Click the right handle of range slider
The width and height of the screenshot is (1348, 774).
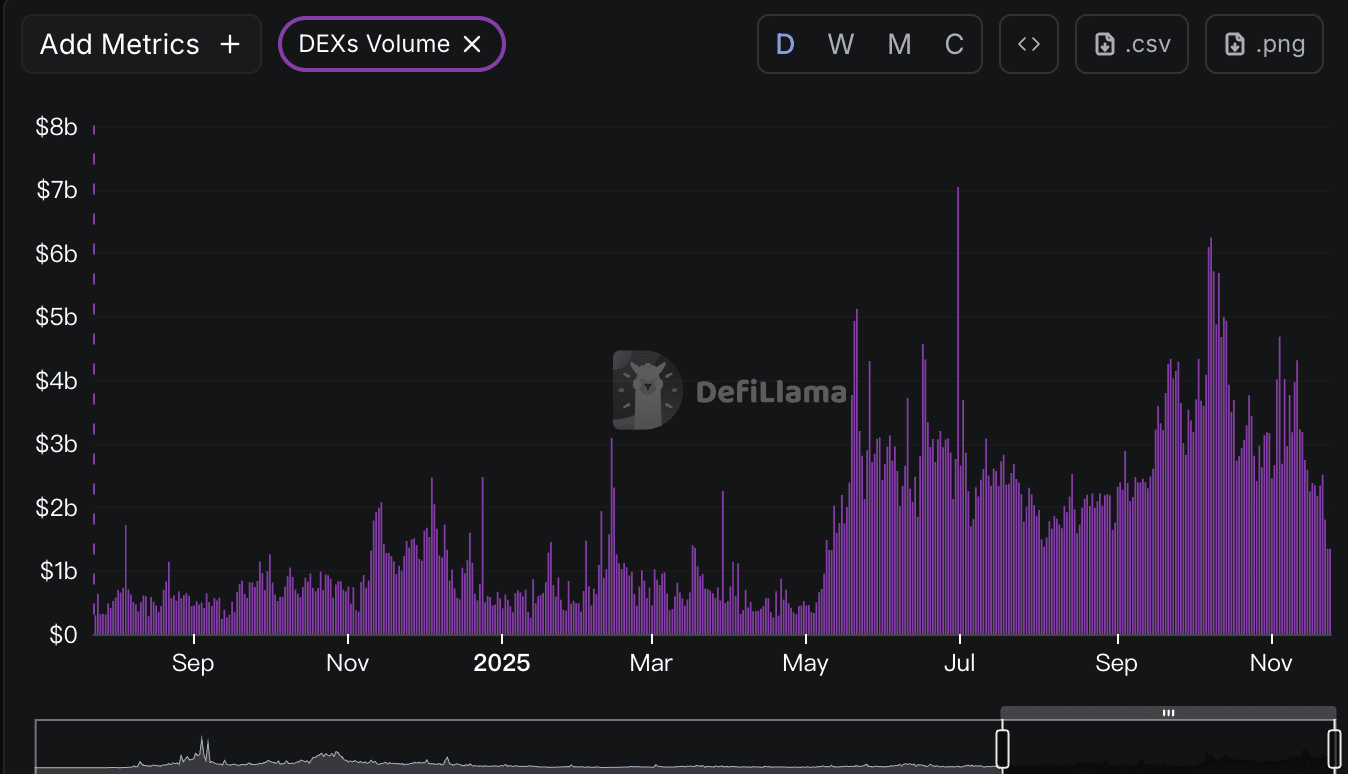click(1334, 748)
